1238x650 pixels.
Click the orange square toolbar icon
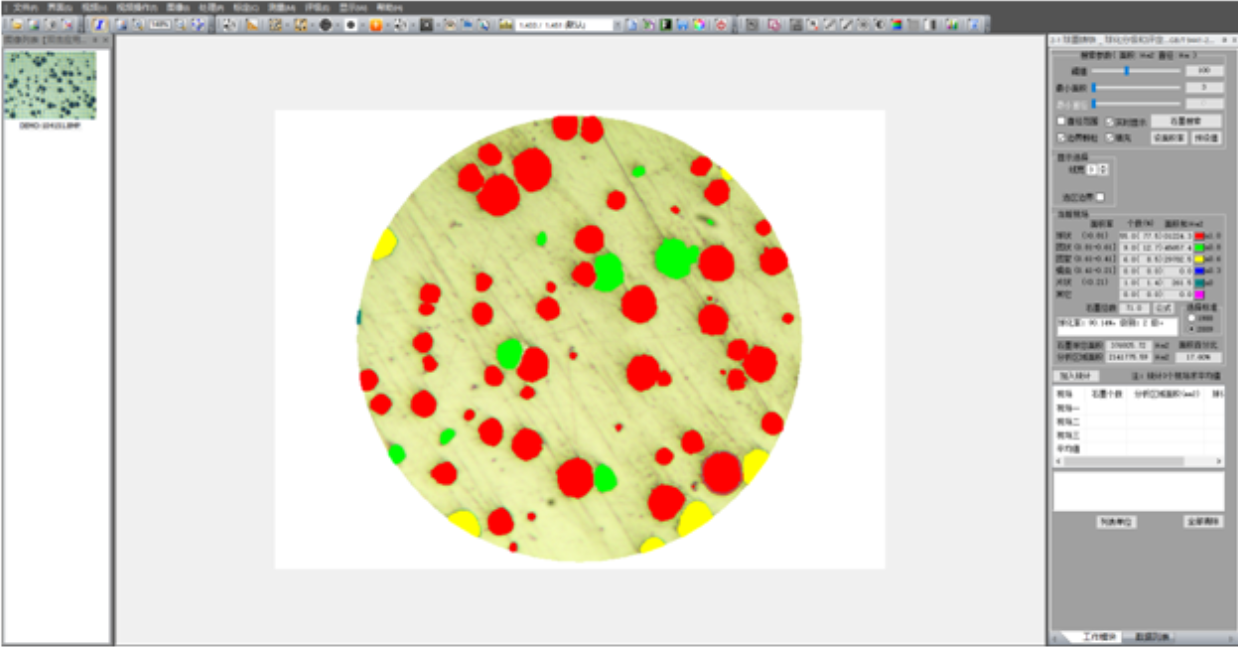click(x=376, y=24)
